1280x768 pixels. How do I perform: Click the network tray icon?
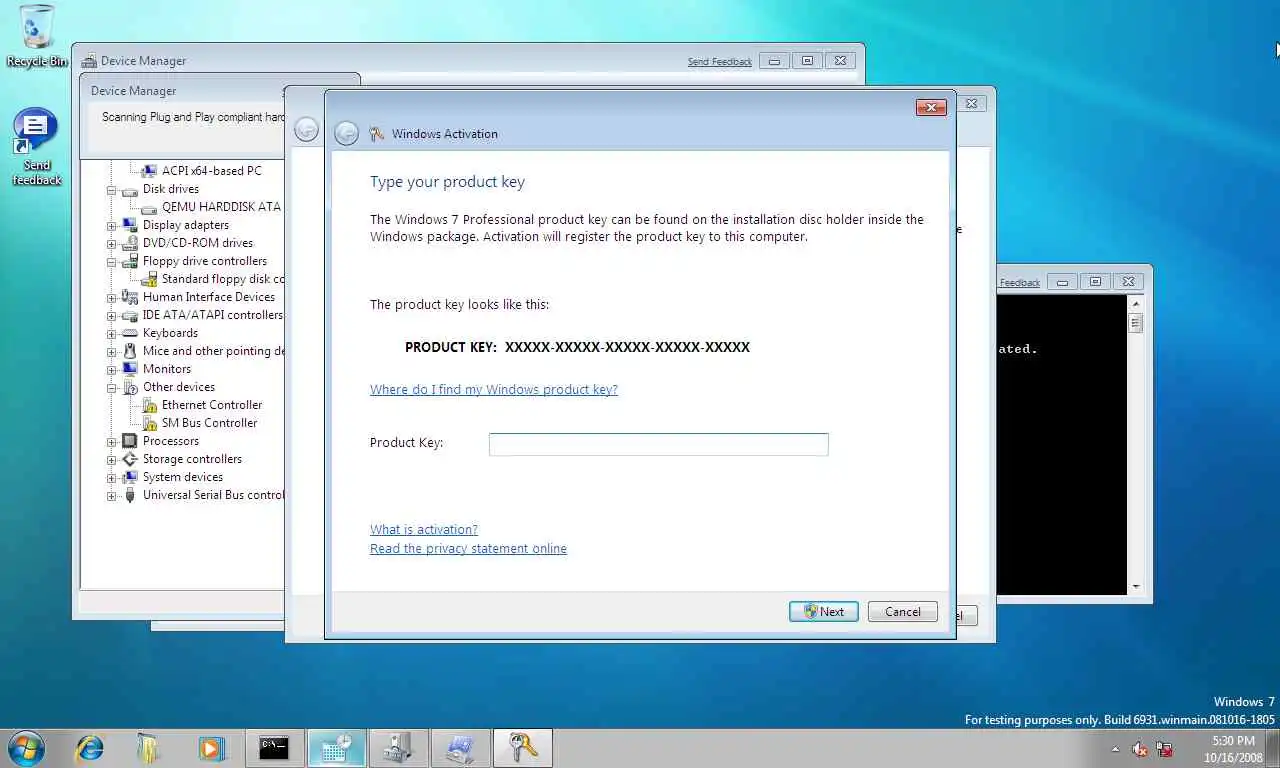[1164, 748]
